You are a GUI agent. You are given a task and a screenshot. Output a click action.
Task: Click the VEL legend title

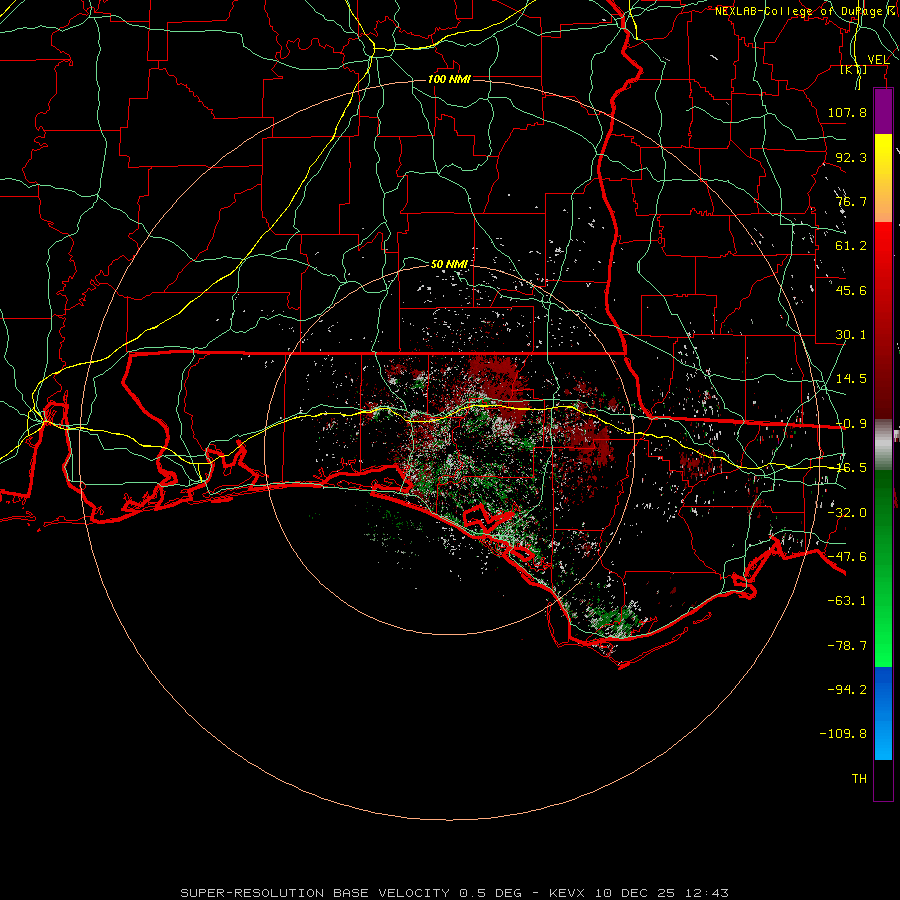[878, 60]
